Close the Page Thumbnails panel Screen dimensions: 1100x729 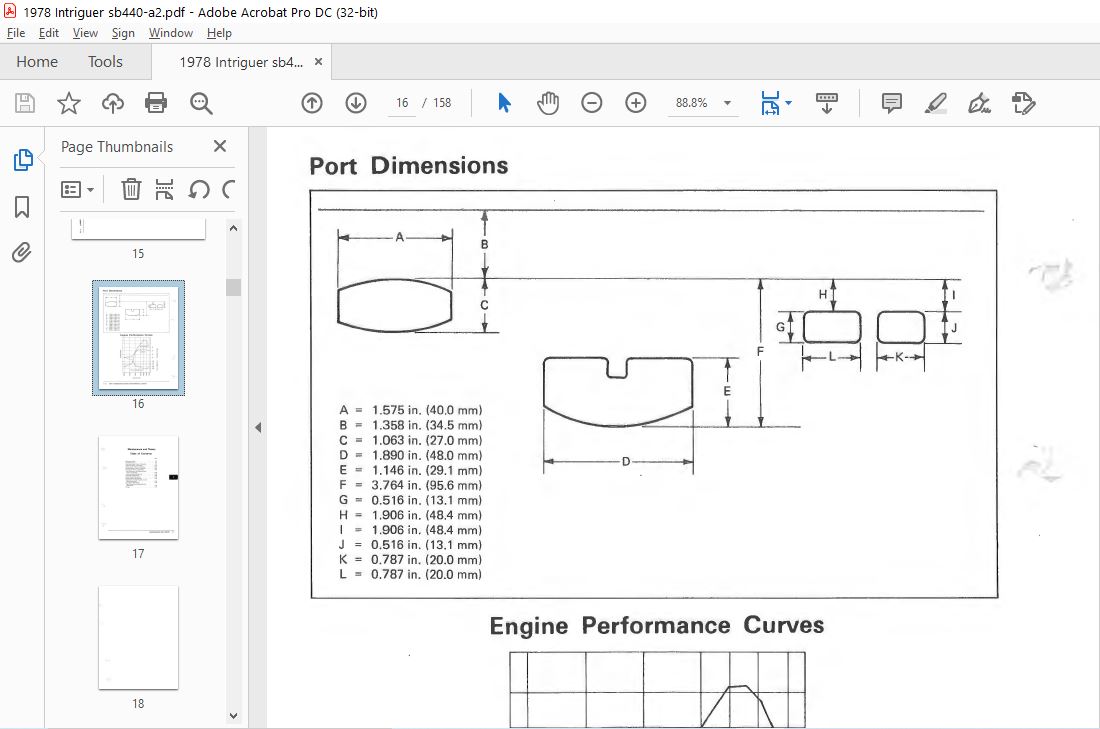tap(220, 146)
